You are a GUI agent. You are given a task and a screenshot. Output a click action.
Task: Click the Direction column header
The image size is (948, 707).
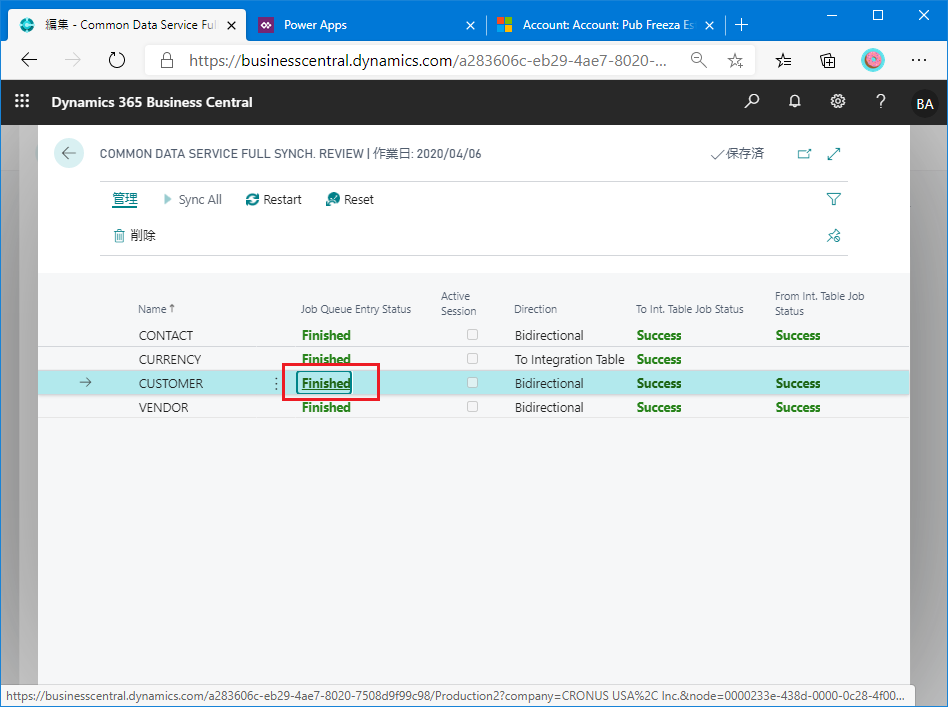coord(535,309)
